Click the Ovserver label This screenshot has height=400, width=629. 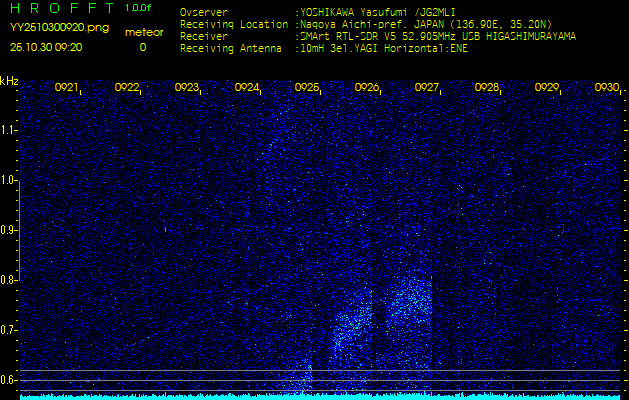(x=204, y=12)
